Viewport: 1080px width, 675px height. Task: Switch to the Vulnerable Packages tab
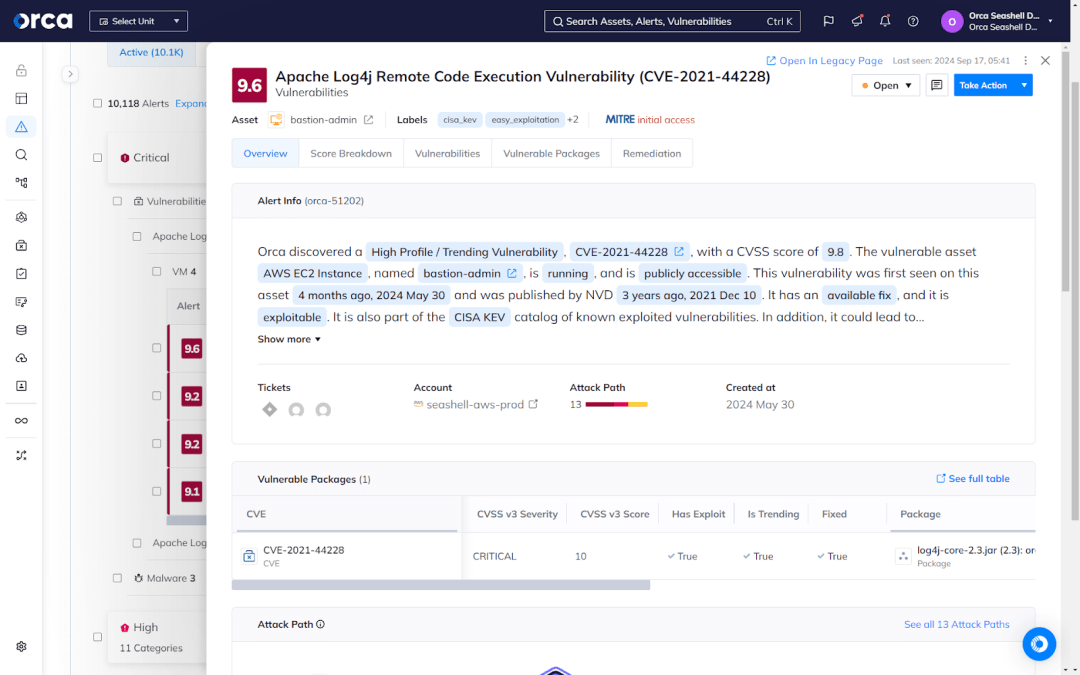point(551,154)
